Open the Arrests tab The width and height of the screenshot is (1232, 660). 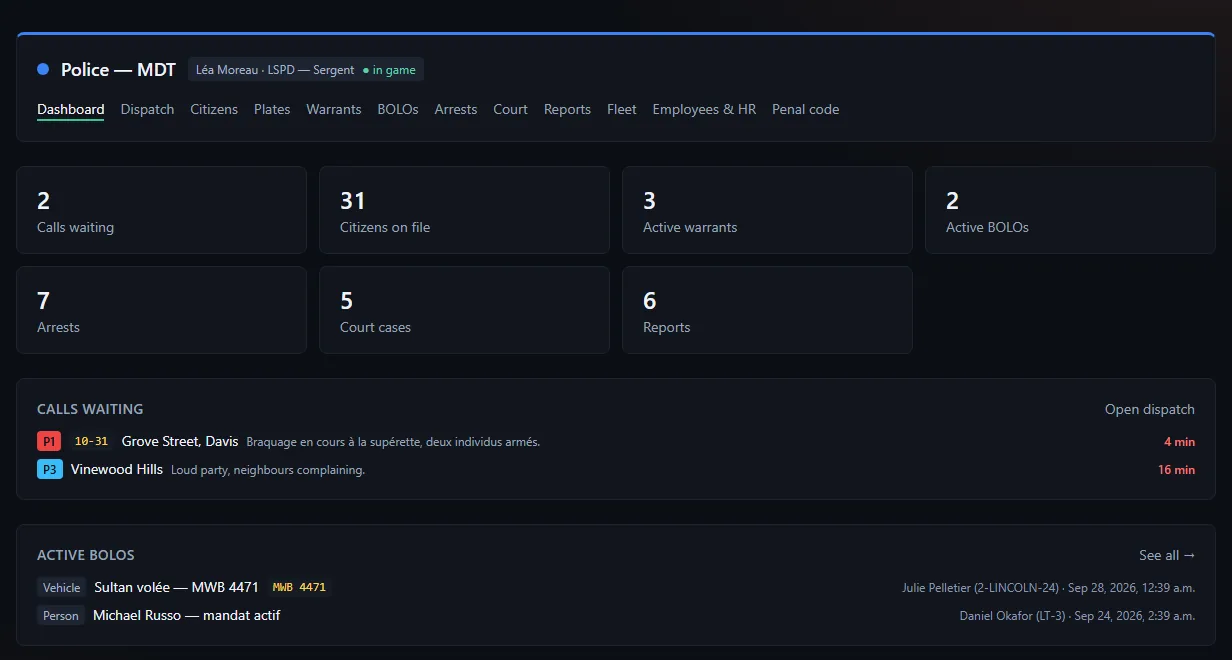[456, 109]
